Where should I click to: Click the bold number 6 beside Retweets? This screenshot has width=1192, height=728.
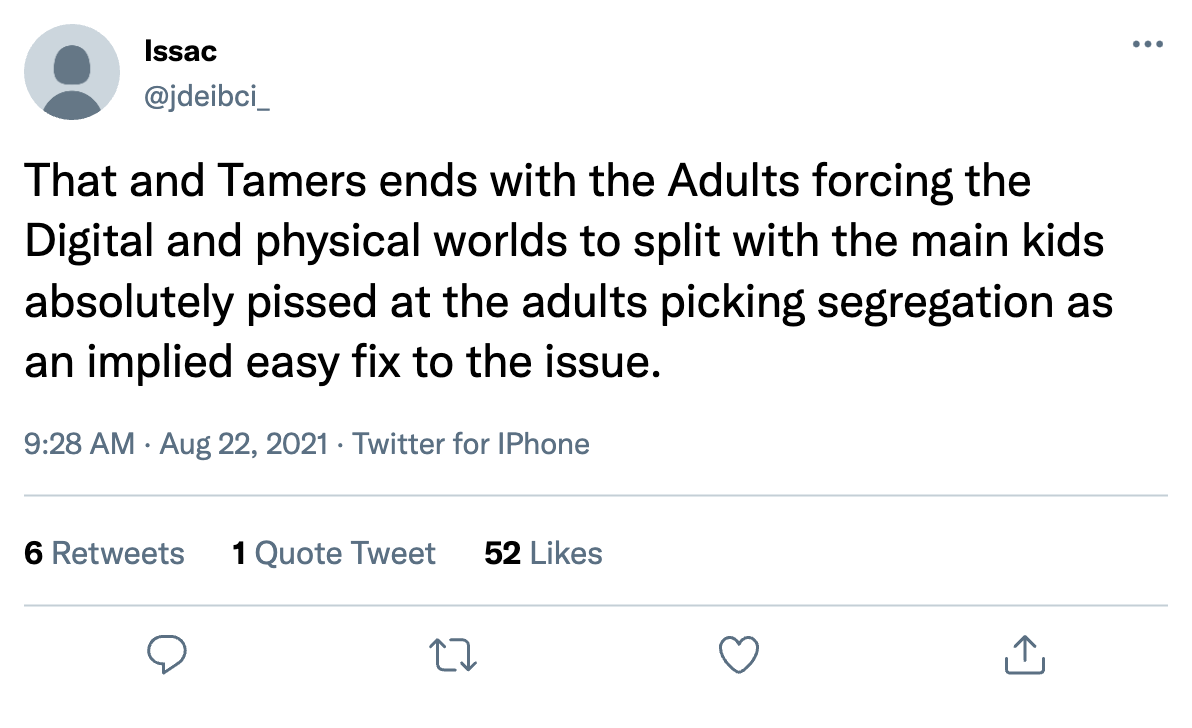pos(33,553)
